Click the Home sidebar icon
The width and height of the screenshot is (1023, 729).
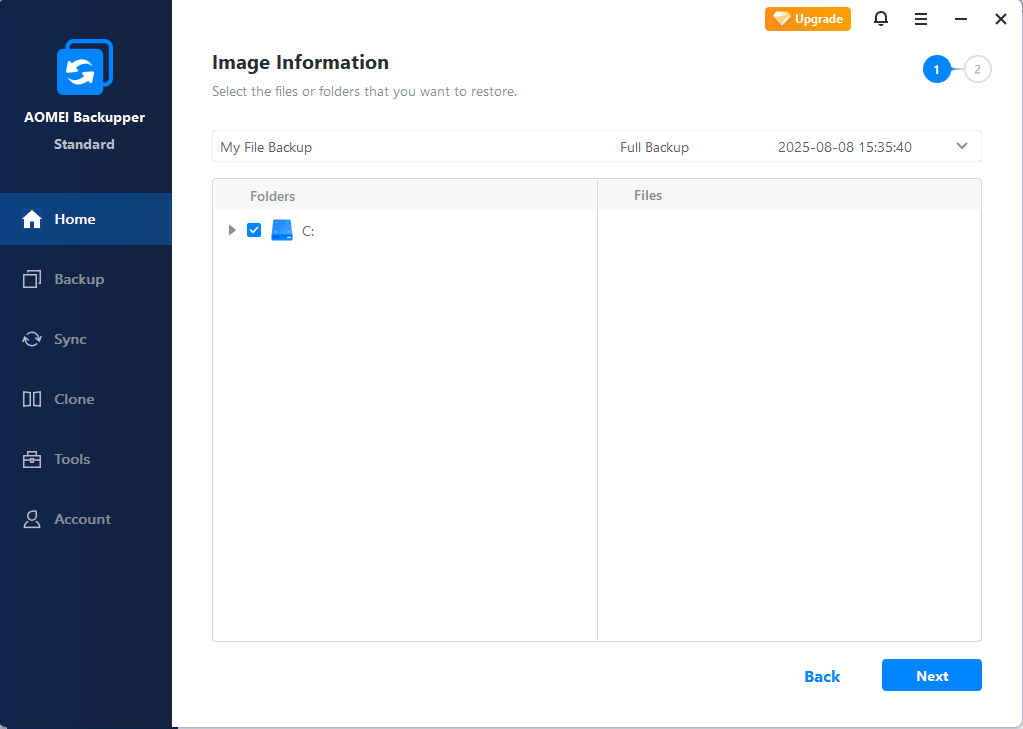pyautogui.click(x=32, y=219)
